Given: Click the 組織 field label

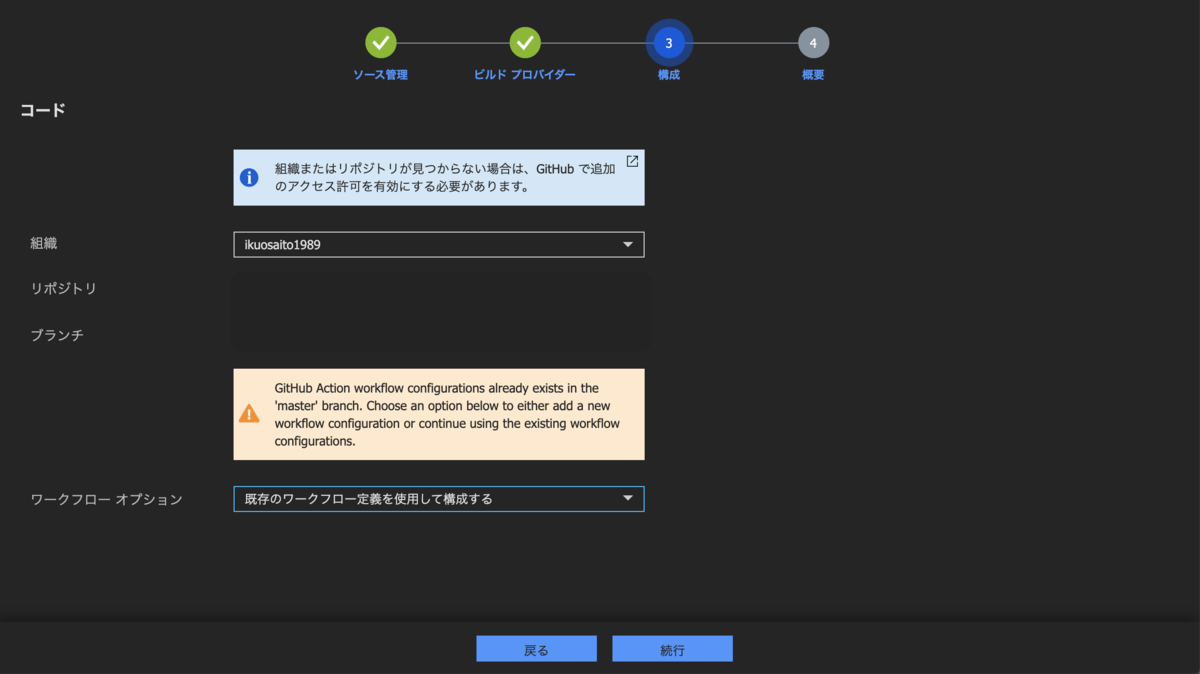Looking at the screenshot, I should 44,243.
